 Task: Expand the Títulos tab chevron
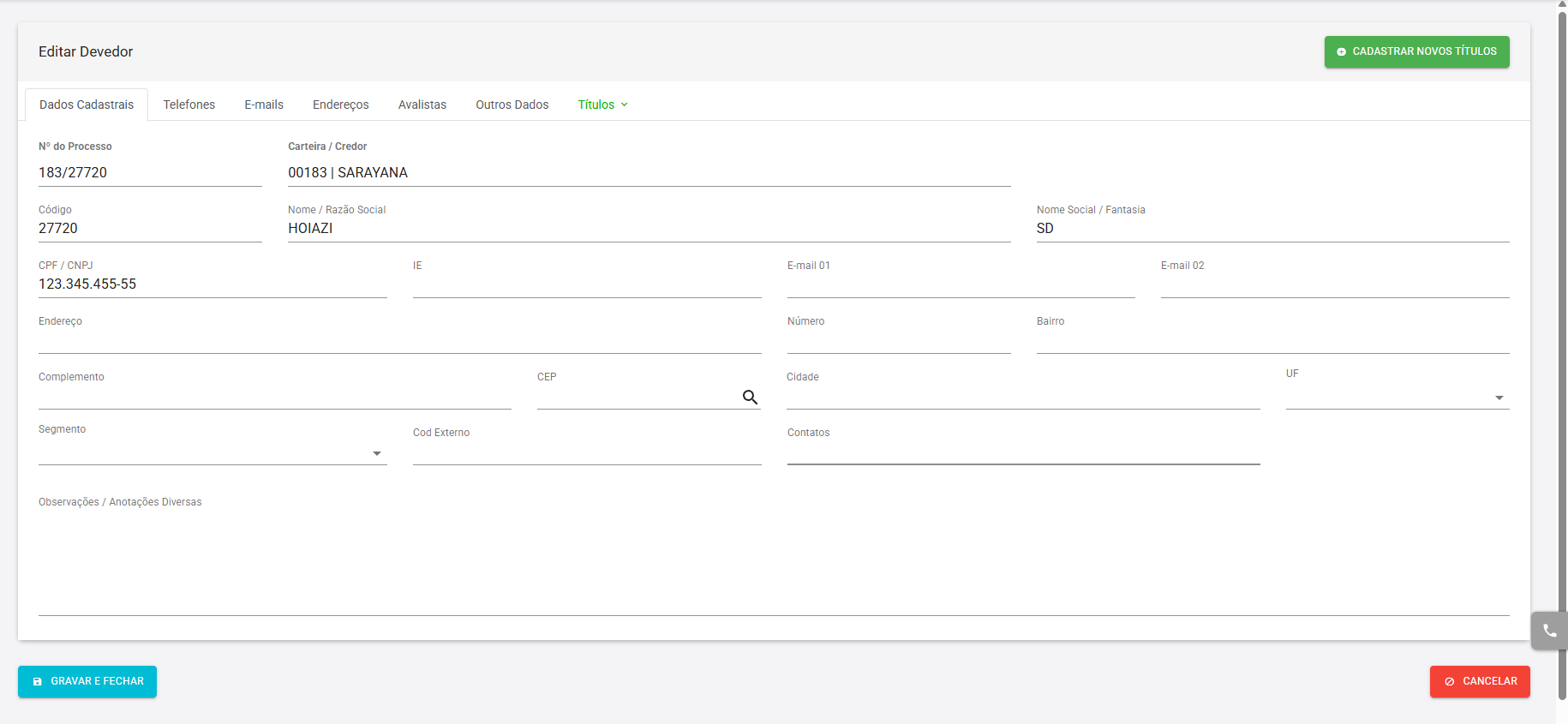click(625, 105)
